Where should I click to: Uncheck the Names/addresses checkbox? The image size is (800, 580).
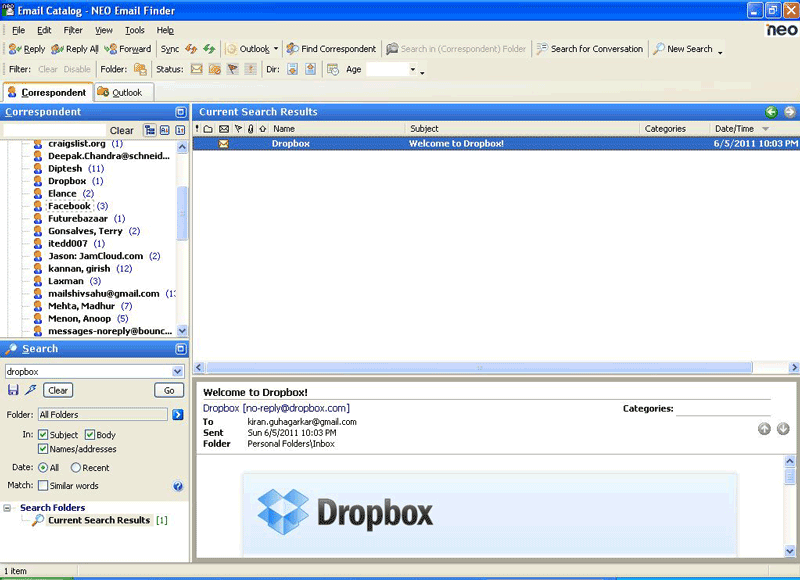(43, 449)
